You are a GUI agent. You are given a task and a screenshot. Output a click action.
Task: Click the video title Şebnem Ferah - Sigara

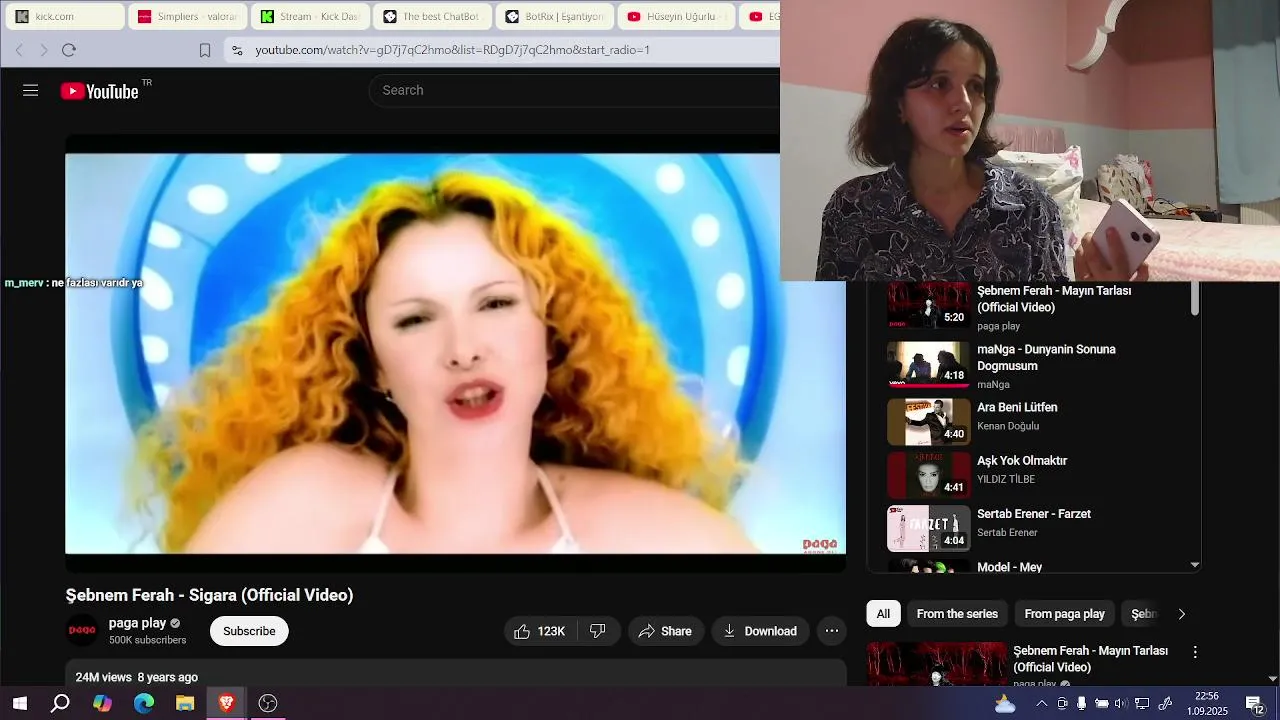(209, 595)
